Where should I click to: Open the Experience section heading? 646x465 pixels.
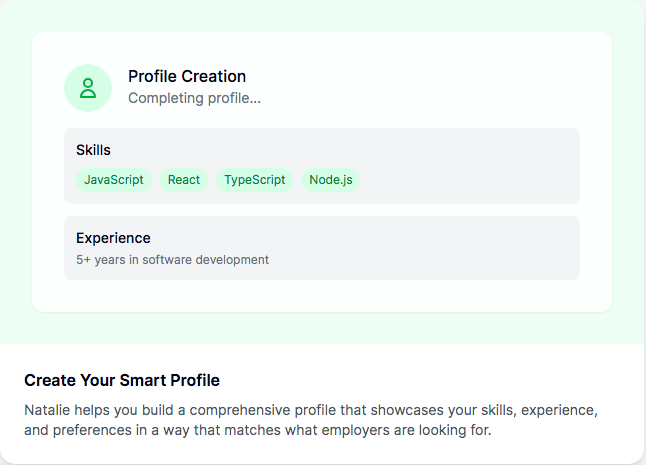coord(113,238)
